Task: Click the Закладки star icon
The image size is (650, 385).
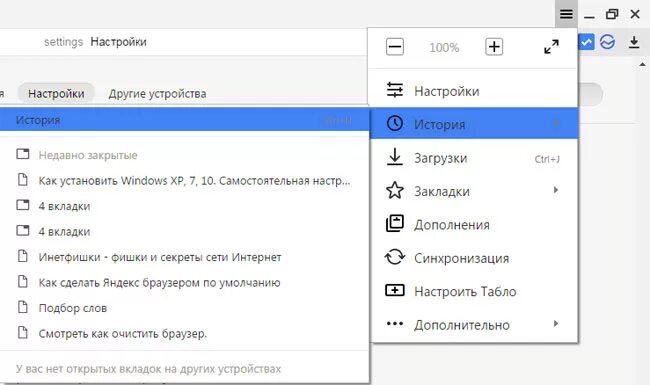Action: tap(395, 190)
